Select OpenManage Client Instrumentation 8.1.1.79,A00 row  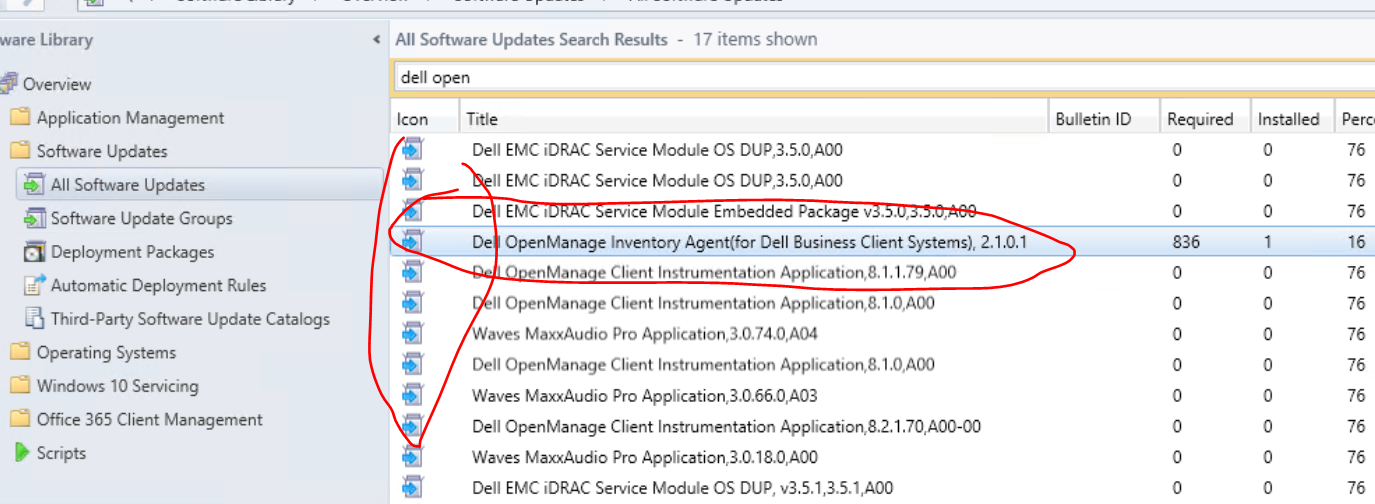tap(882, 272)
